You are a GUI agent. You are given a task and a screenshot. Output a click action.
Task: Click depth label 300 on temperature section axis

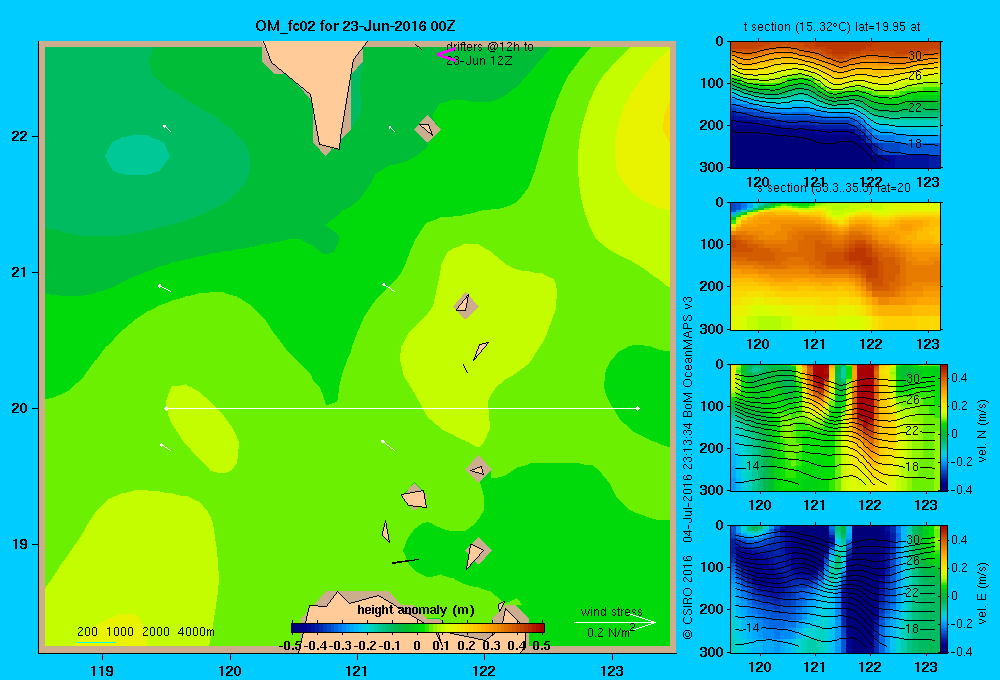710,166
